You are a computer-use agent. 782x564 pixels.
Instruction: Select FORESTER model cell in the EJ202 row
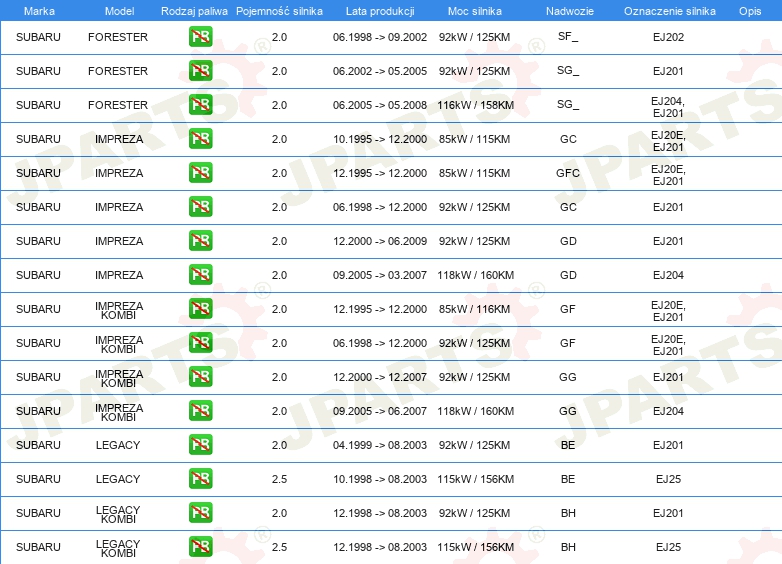click(118, 37)
